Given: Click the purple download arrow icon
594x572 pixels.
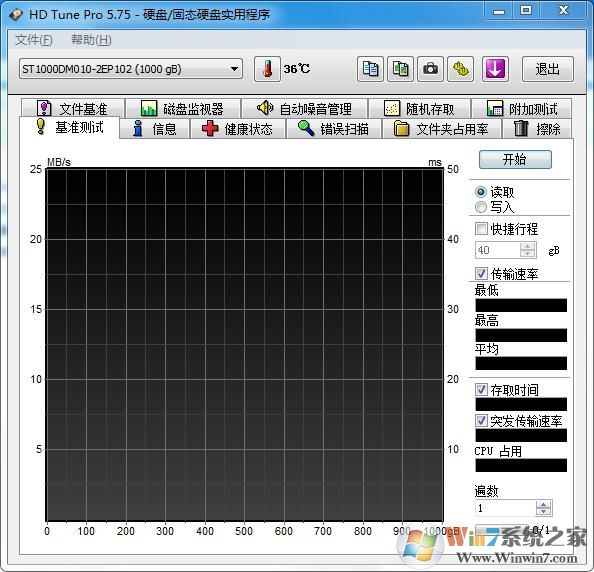Looking at the screenshot, I should click(495, 69).
